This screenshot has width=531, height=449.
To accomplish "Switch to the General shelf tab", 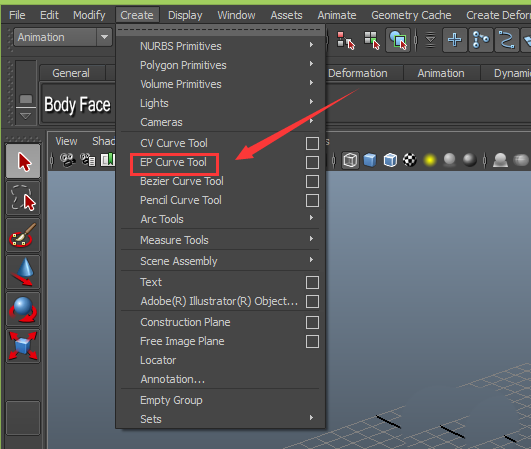I will tap(71, 73).
